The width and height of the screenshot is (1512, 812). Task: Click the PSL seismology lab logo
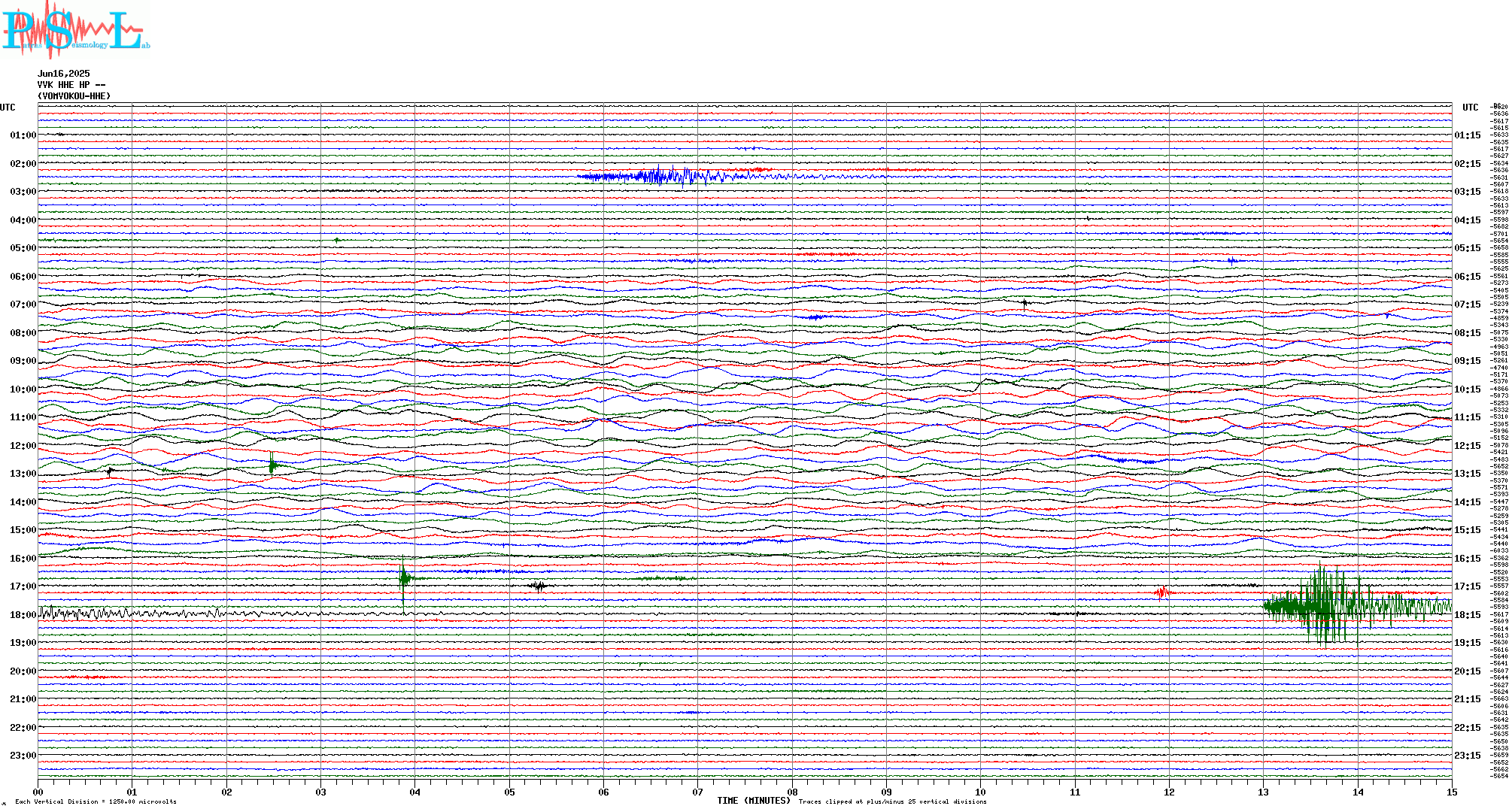click(75, 30)
